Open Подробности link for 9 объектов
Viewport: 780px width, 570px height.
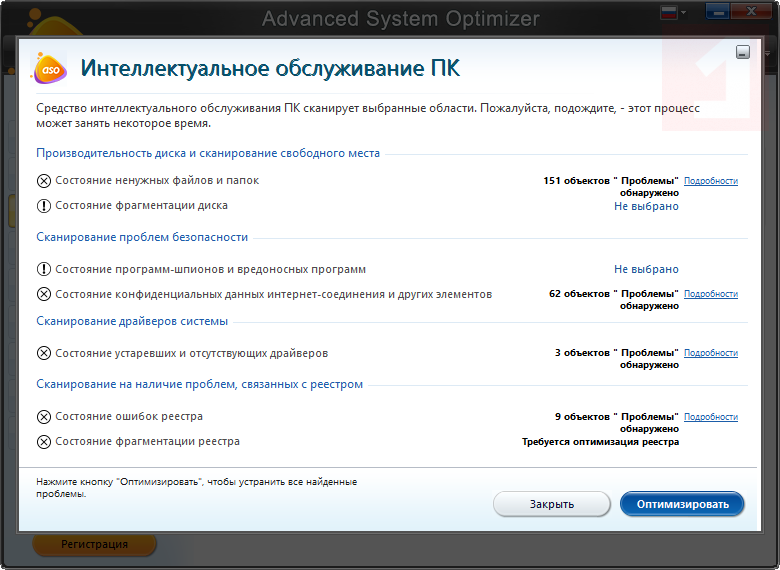[711, 416]
